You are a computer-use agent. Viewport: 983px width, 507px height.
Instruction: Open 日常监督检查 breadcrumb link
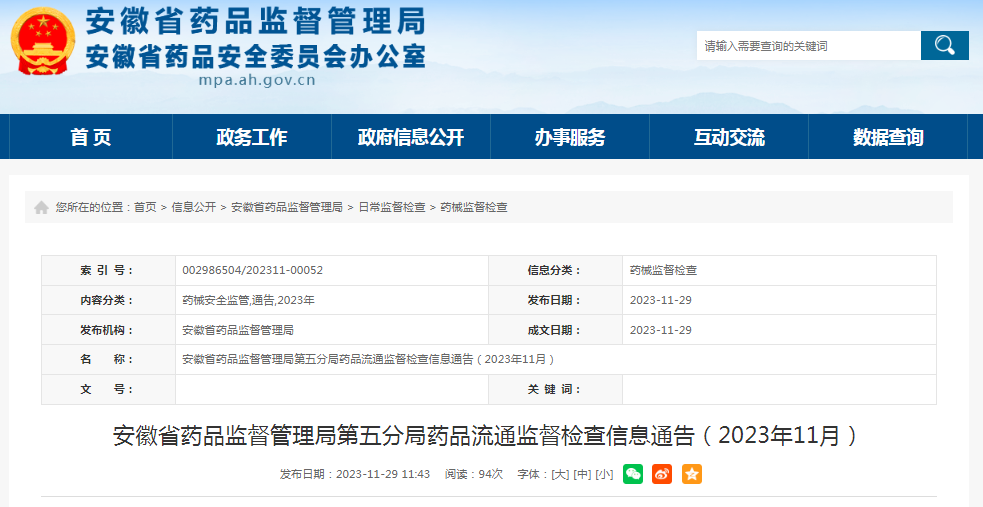[392, 207]
